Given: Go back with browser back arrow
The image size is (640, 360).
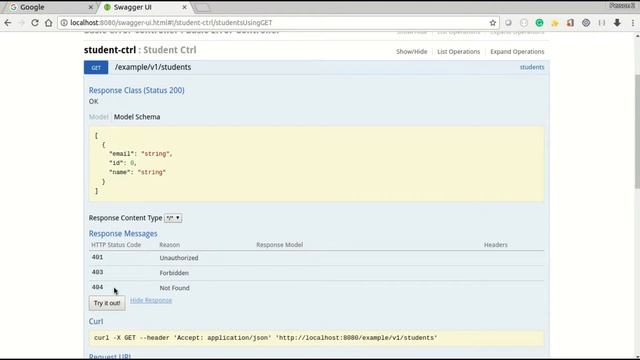Looking at the screenshot, I should (8, 23).
